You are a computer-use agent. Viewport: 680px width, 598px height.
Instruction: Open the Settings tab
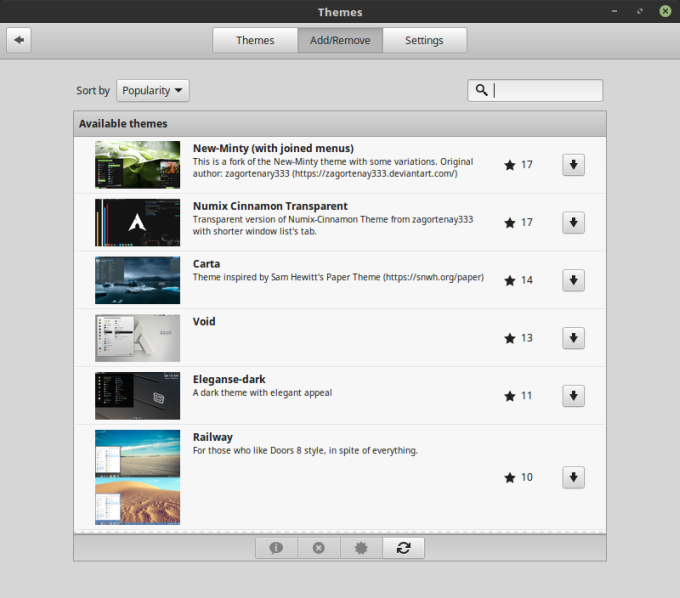(424, 41)
